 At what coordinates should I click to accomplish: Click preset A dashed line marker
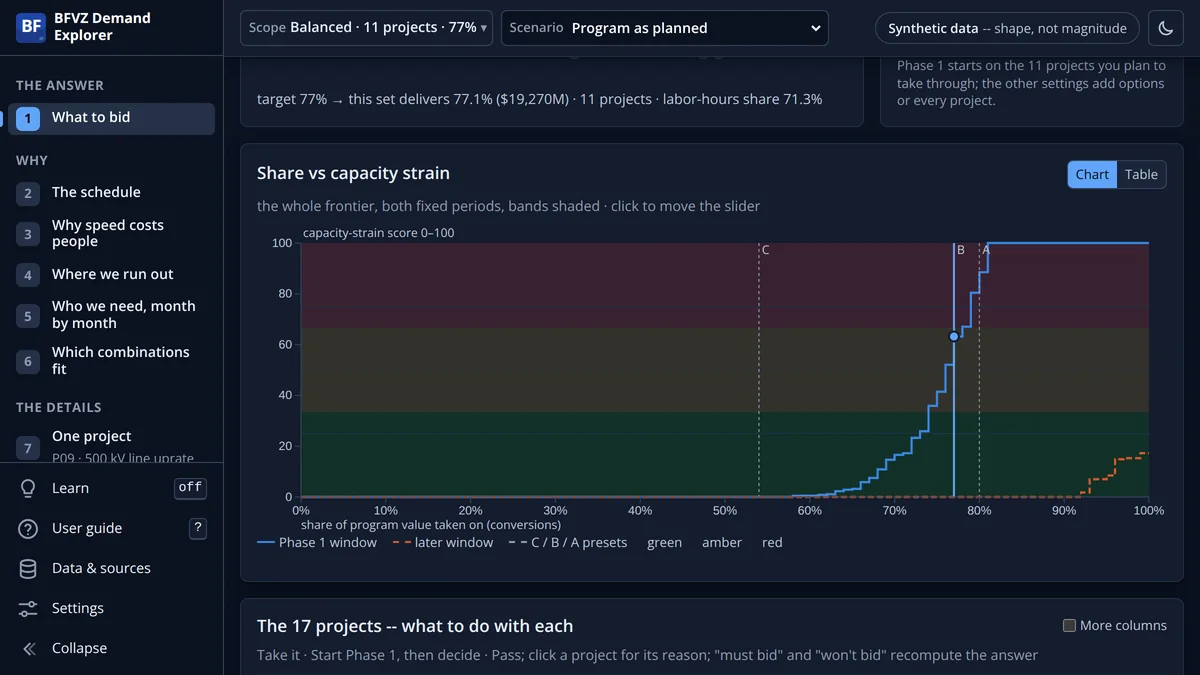[x=980, y=370]
